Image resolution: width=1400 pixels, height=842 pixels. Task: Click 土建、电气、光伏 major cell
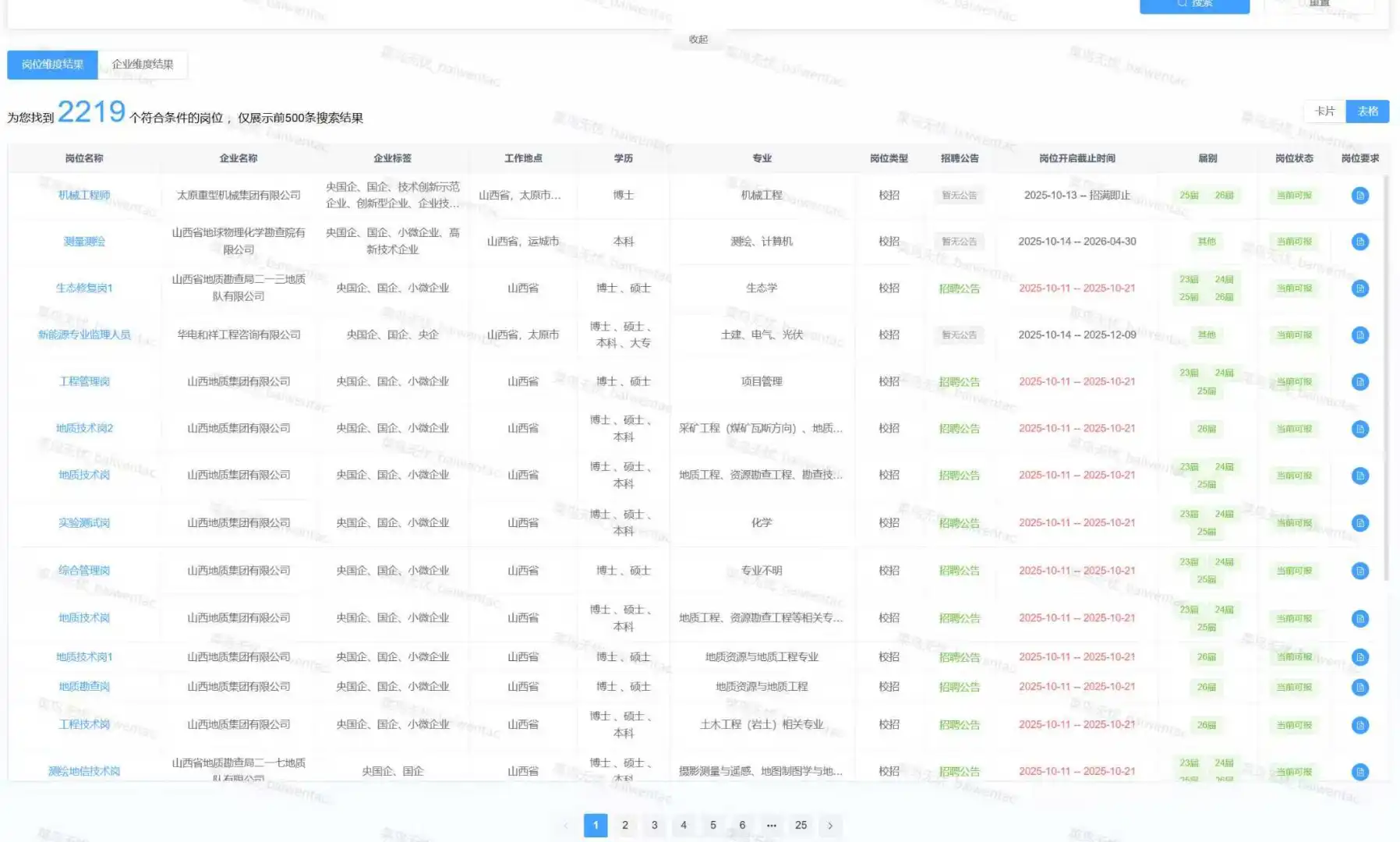coord(762,335)
